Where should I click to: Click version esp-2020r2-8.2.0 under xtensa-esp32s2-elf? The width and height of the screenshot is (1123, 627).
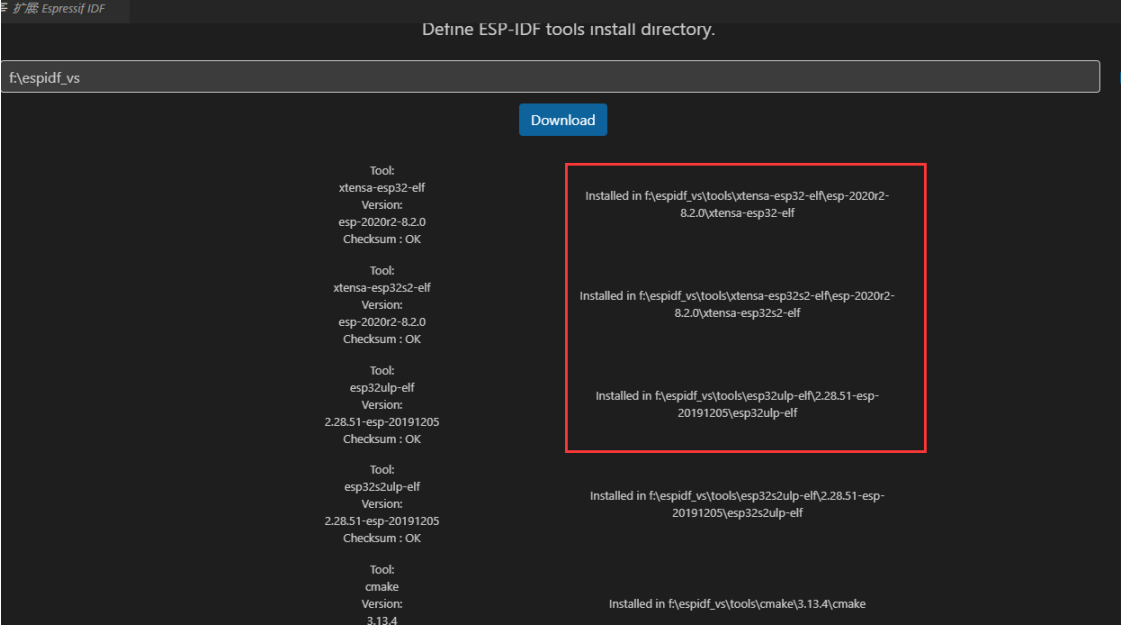(382, 322)
